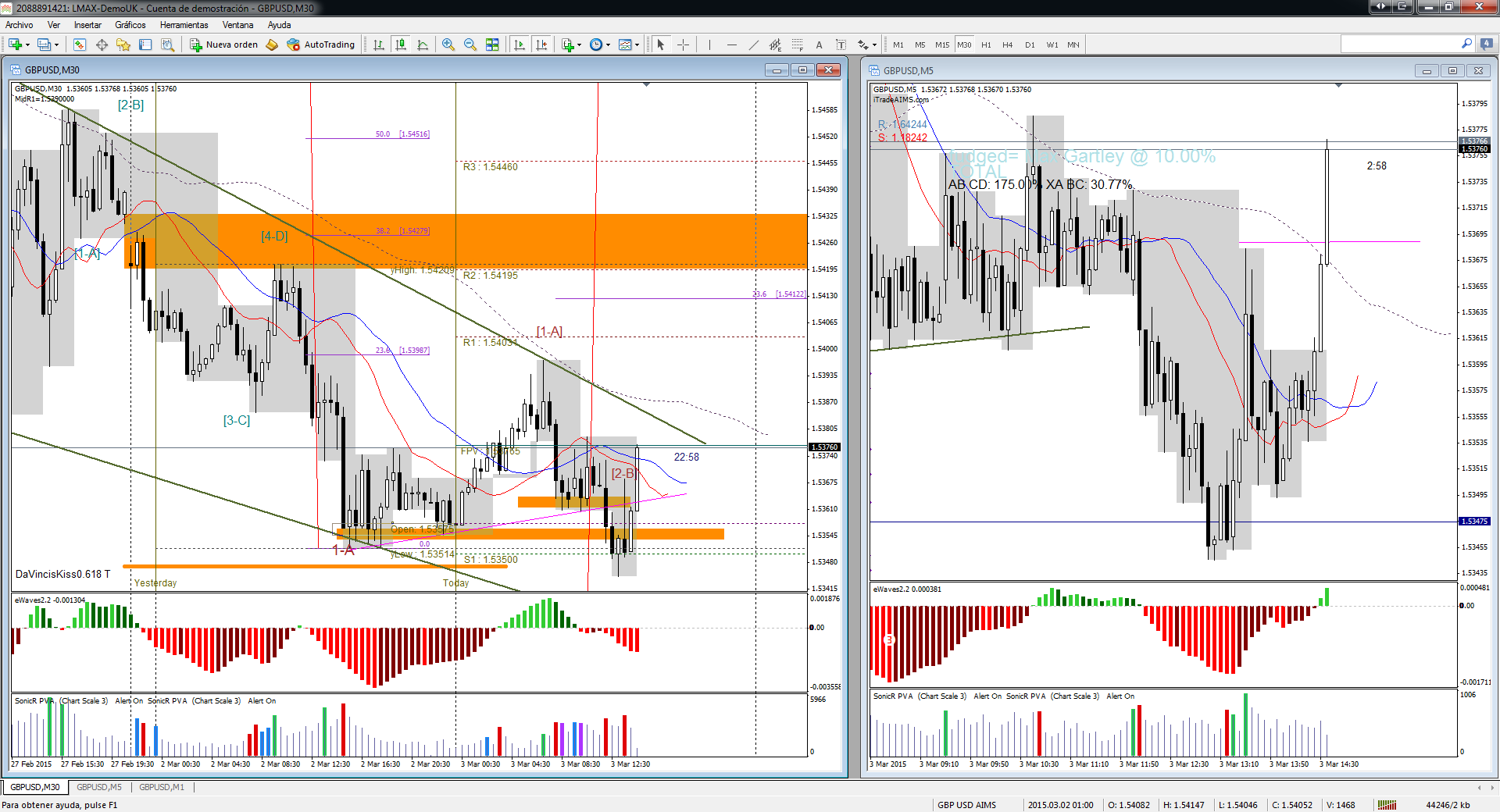This screenshot has width=1500, height=812.
Task: Click the toolbar search input field
Action: click(x=1402, y=45)
